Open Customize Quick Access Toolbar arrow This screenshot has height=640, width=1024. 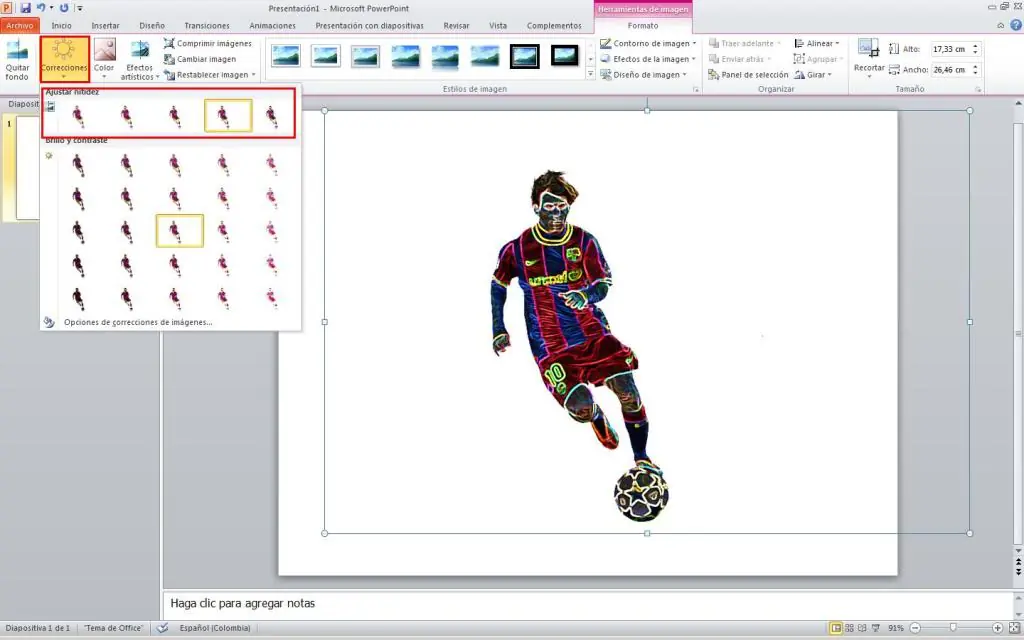coord(80,8)
